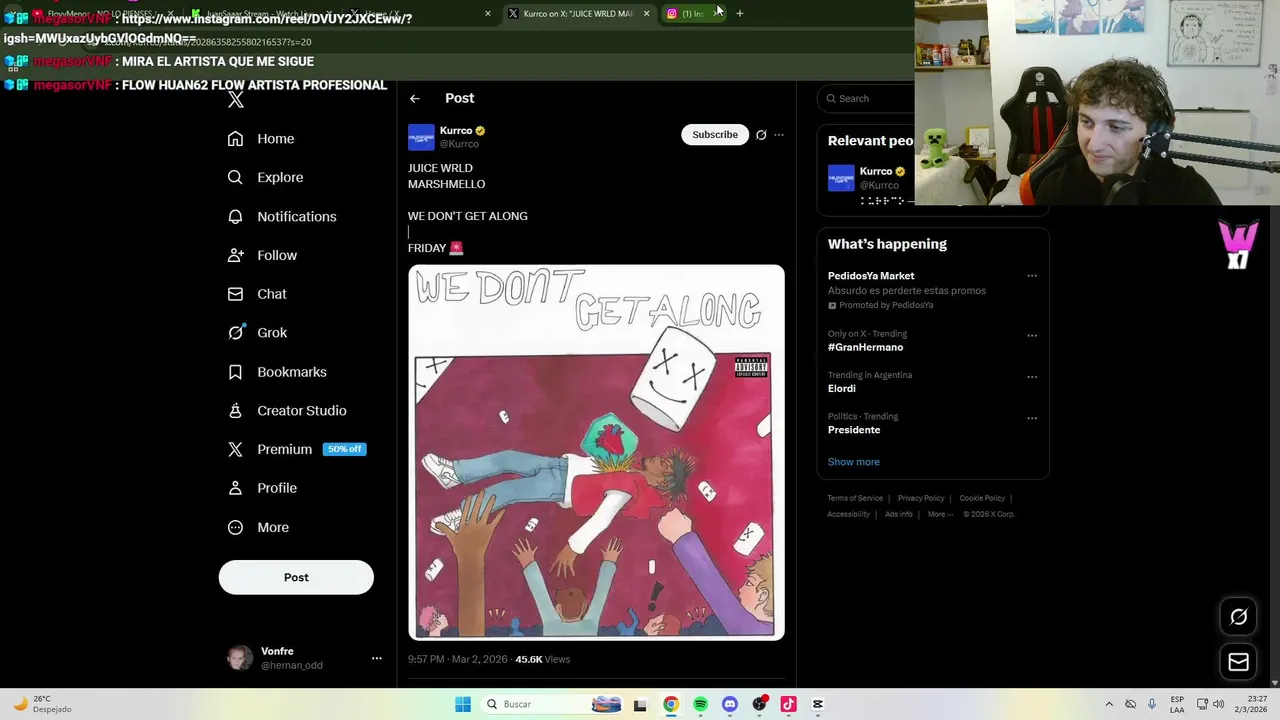The width and height of the screenshot is (1280, 720).
Task: Click the white Post button
Action: pos(296,577)
